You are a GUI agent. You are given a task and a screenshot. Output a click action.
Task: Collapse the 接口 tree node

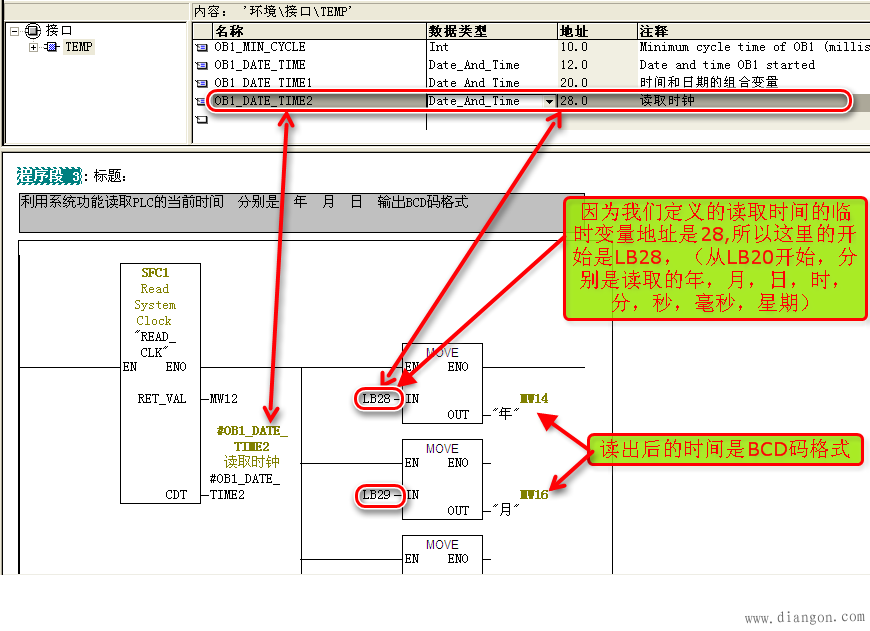tap(15, 31)
